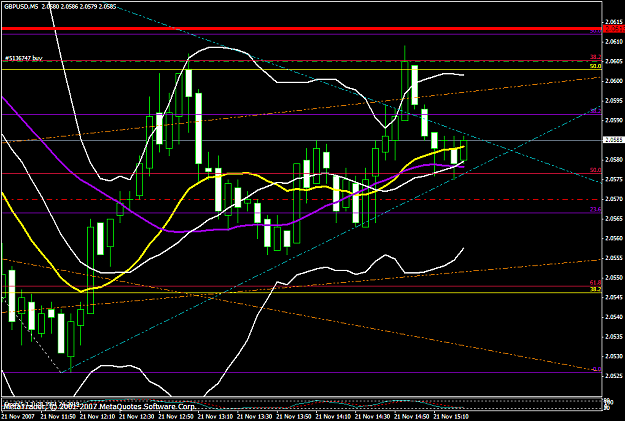Click the 2.0530 price scale label
Screen dimensions: 625x421
tap(613, 356)
